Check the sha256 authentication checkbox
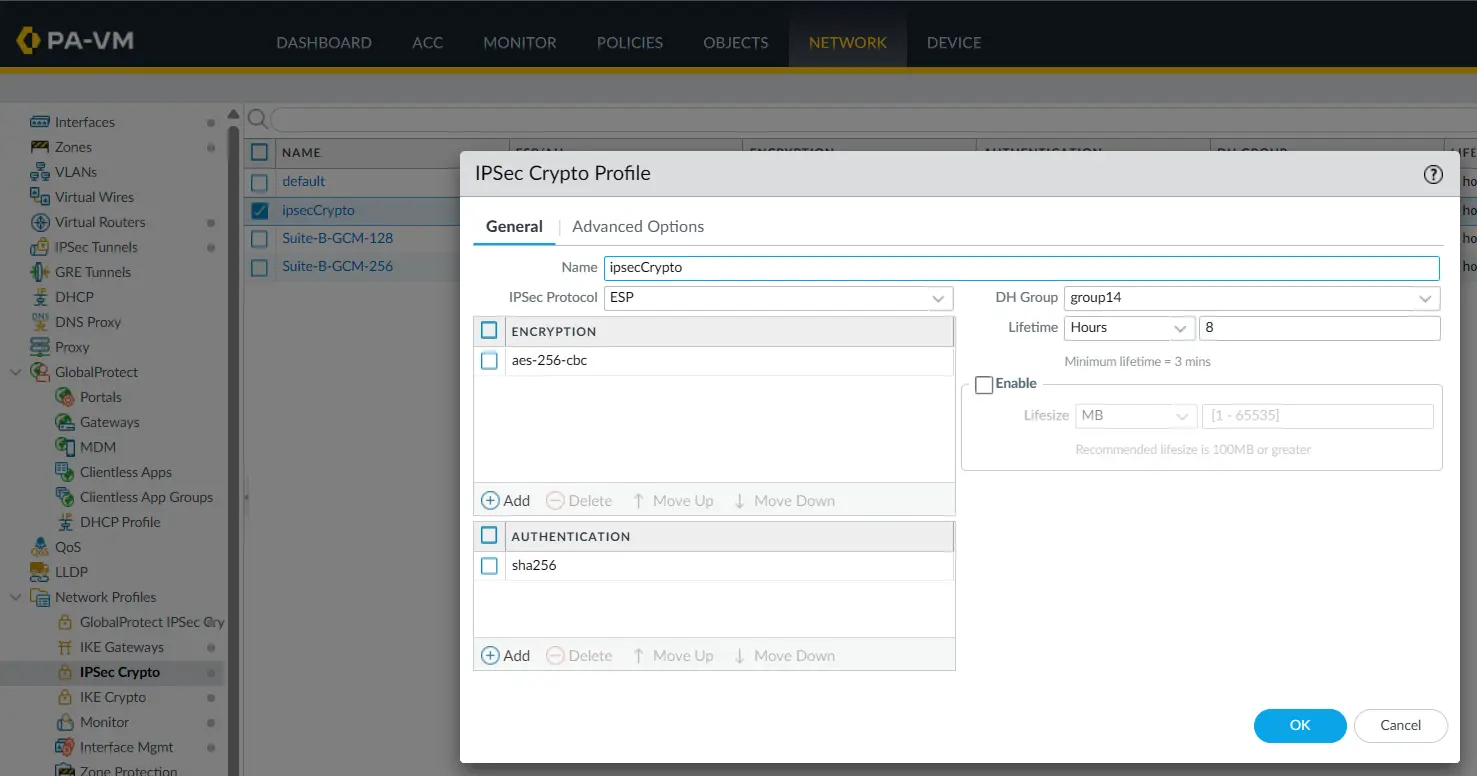Viewport: 1477px width, 776px height. [489, 565]
